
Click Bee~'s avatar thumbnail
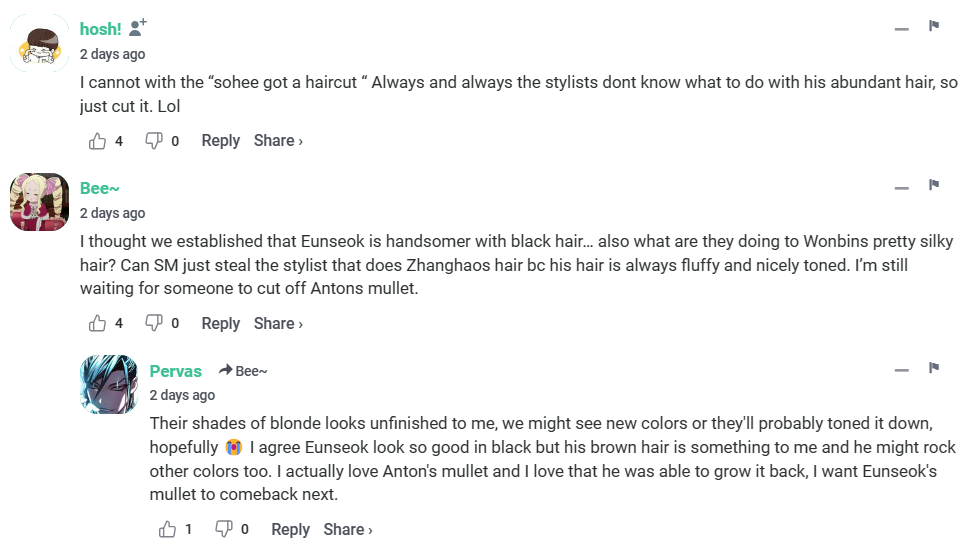point(39,202)
